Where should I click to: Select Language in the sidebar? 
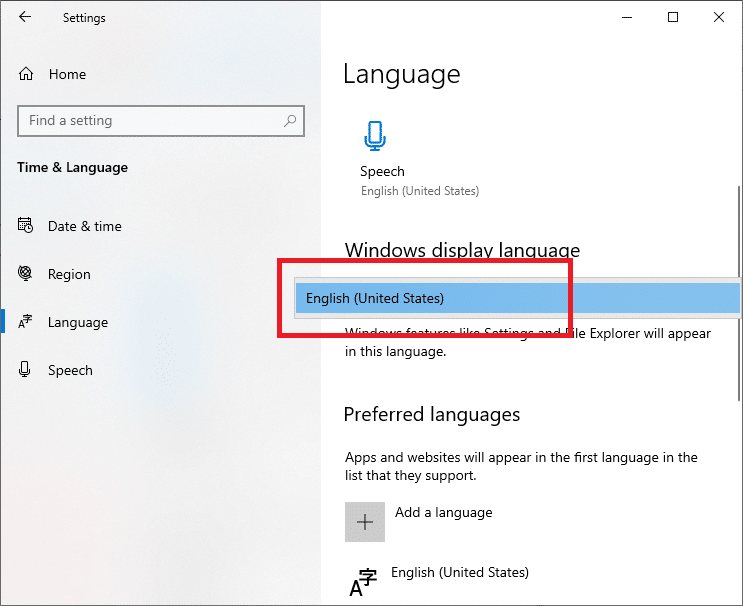pos(78,323)
